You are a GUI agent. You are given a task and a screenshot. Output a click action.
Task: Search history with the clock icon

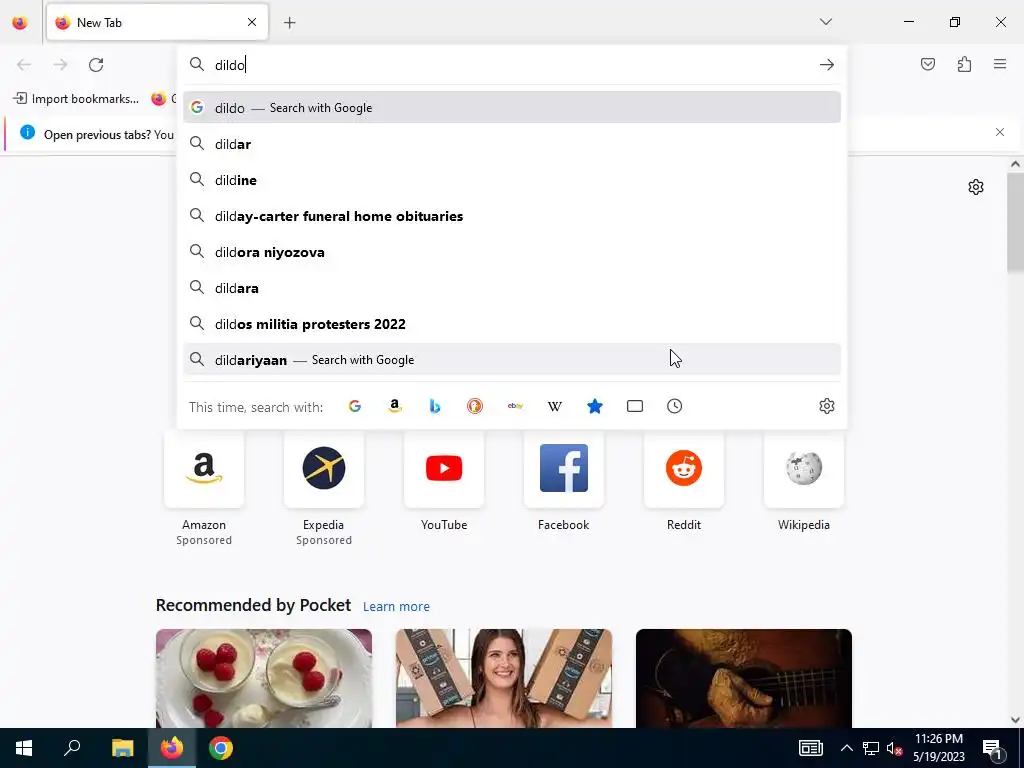[675, 406]
